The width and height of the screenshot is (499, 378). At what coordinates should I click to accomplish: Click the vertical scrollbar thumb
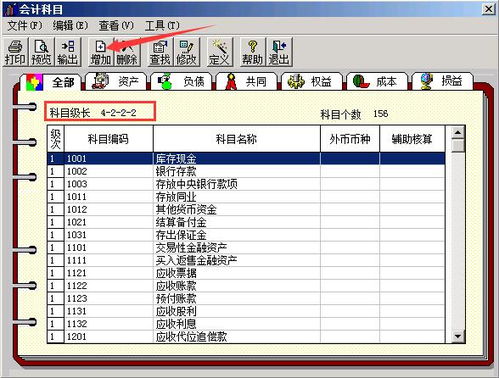pos(458,145)
